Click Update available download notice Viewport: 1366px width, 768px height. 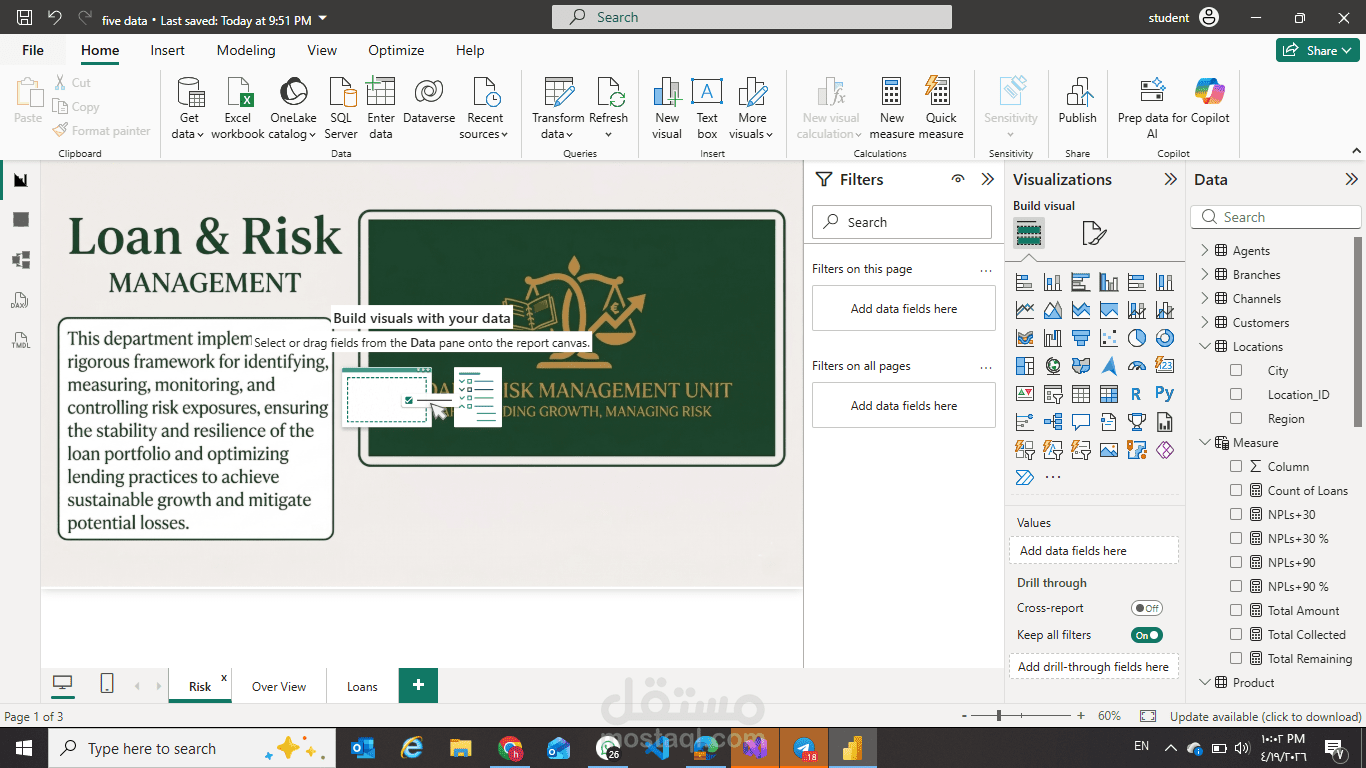(x=1265, y=716)
